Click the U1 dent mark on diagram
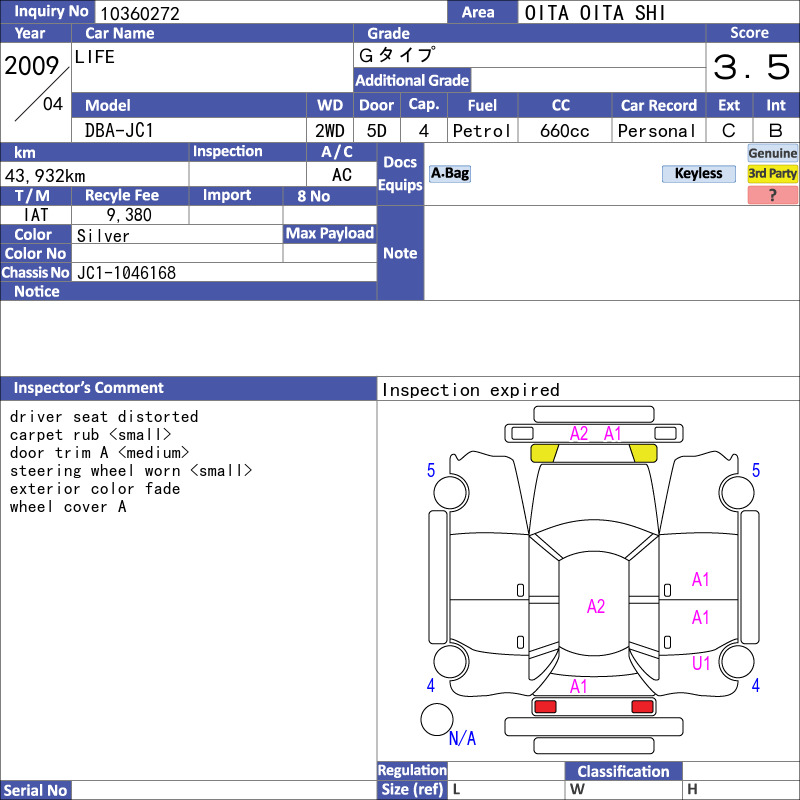Image resolution: width=800 pixels, height=800 pixels. pyautogui.click(x=701, y=663)
